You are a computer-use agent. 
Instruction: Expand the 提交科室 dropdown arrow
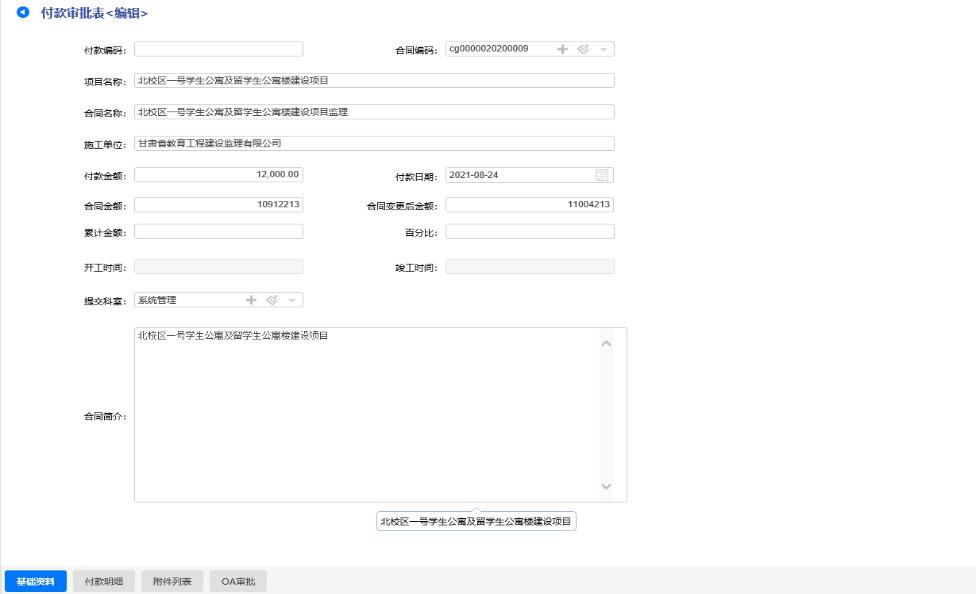click(292, 300)
